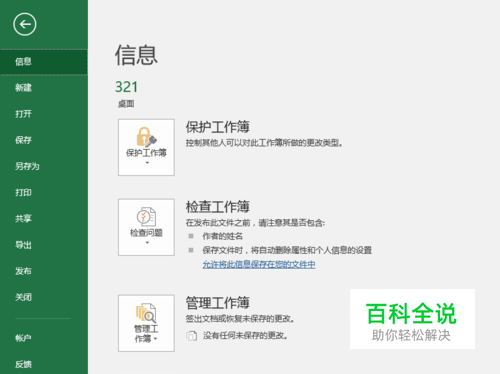Open the 新建 sidebar item
Image resolution: width=500 pixels, height=374 pixels.
point(44,88)
